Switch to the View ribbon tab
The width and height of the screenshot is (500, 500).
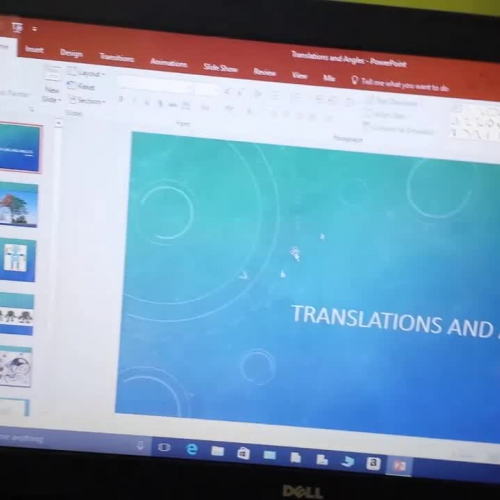(x=299, y=75)
